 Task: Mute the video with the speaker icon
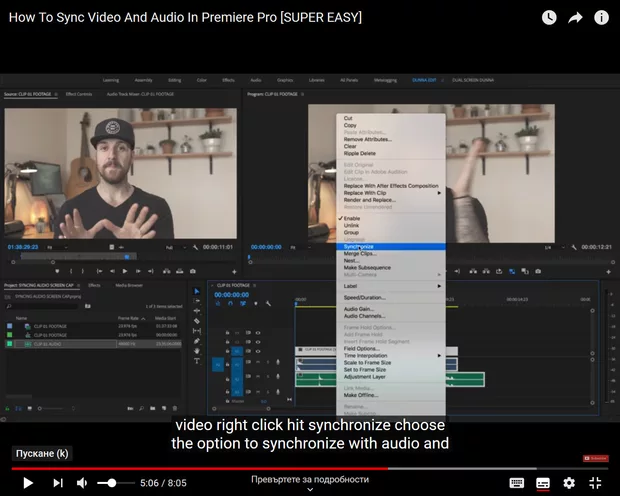click(x=83, y=482)
